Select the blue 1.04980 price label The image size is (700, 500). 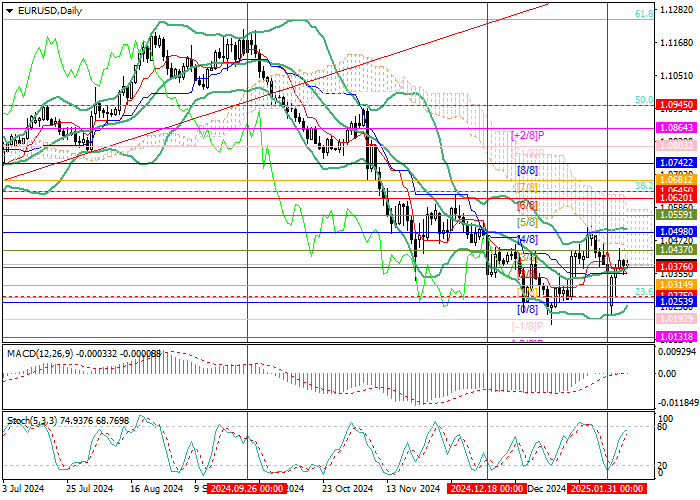[x=677, y=231]
